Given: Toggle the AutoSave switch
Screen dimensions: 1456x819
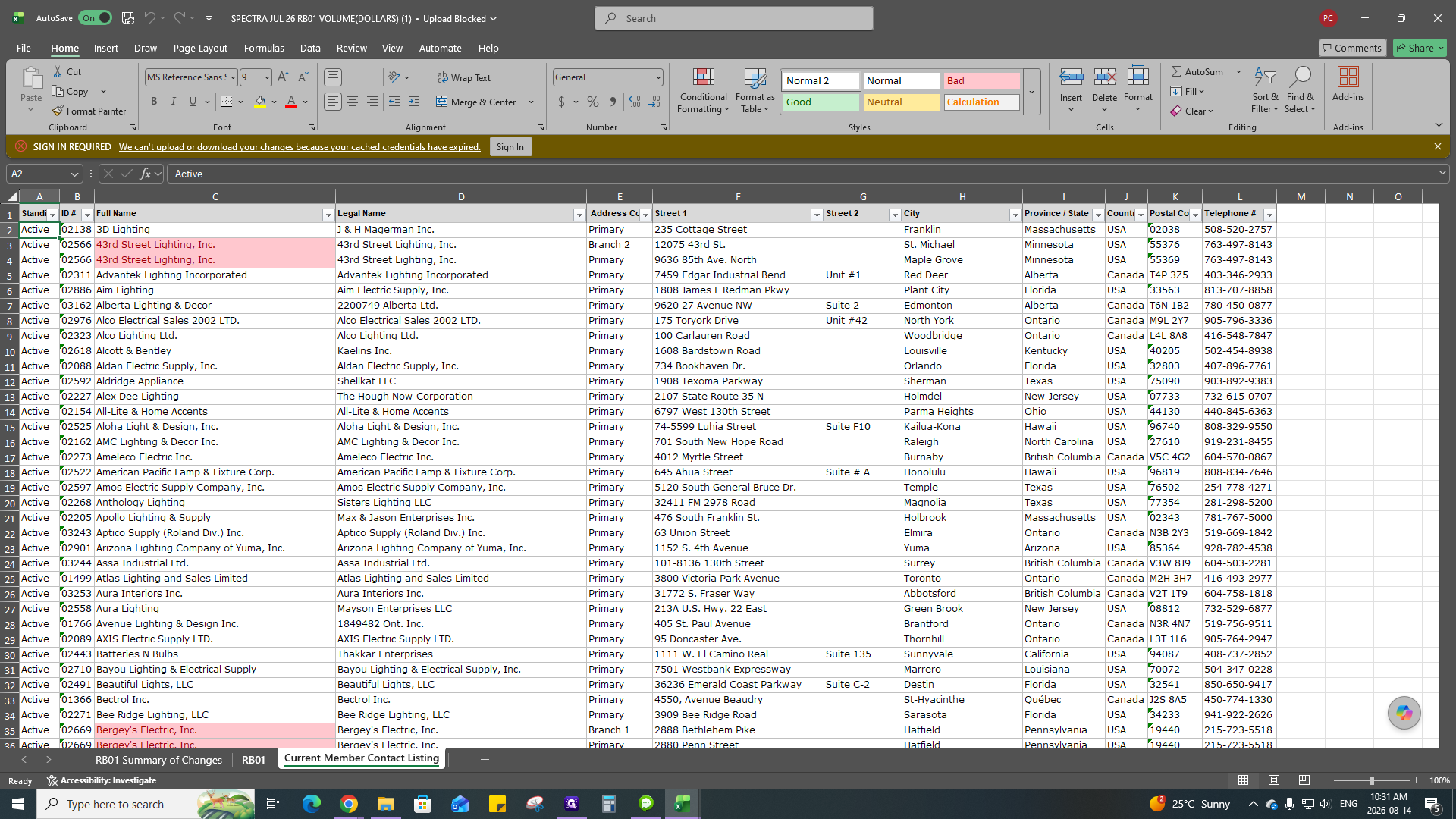Looking at the screenshot, I should pos(96,18).
